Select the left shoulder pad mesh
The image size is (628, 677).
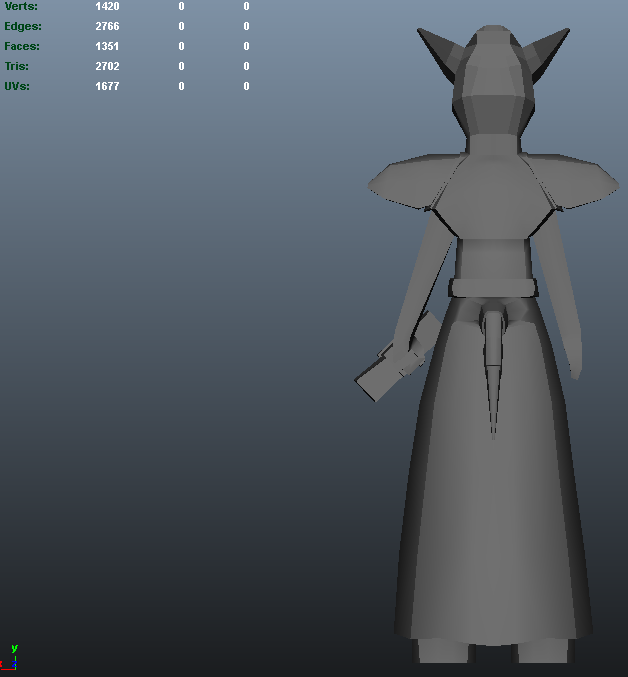point(410,181)
